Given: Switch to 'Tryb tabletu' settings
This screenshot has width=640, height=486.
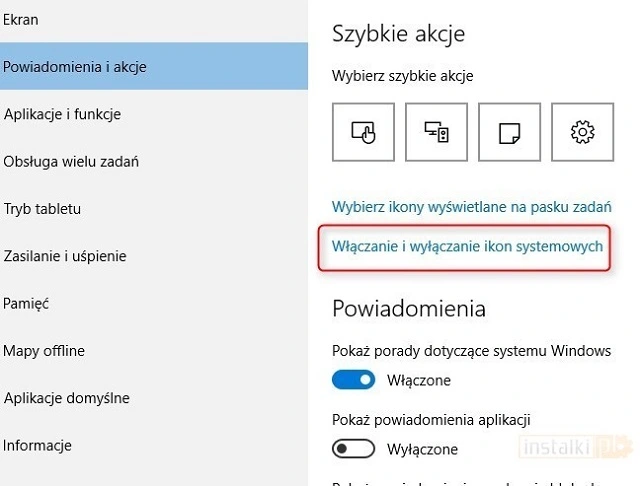Looking at the screenshot, I should tap(42, 209).
